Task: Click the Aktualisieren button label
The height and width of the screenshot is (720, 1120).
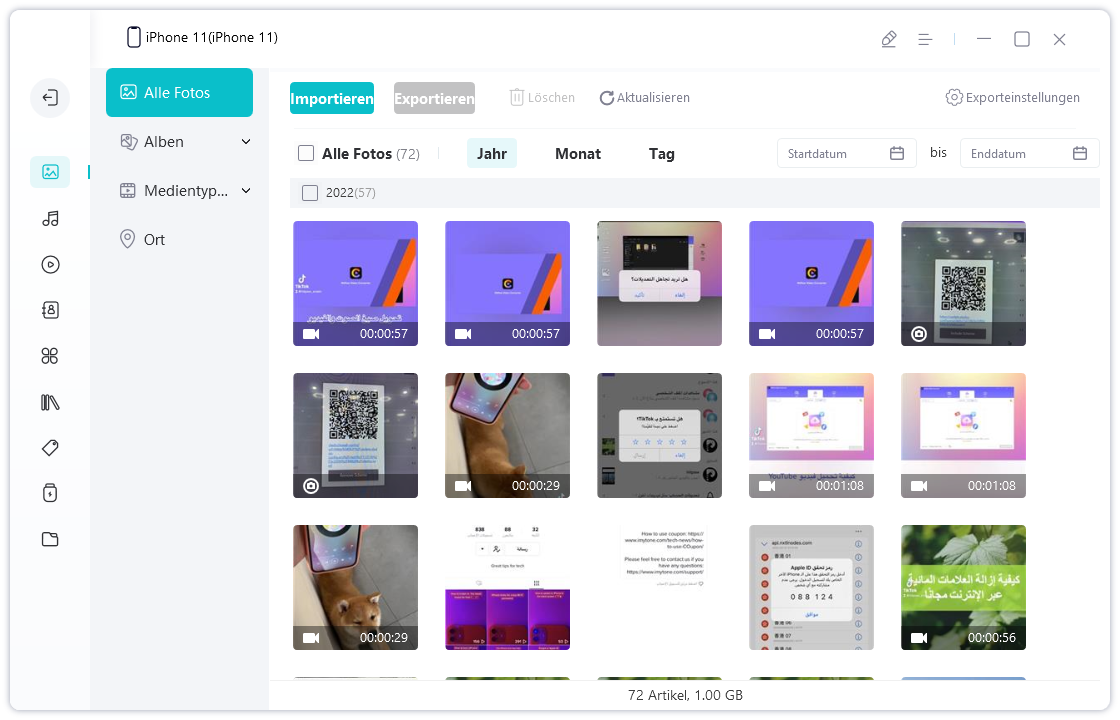Action: pos(654,98)
